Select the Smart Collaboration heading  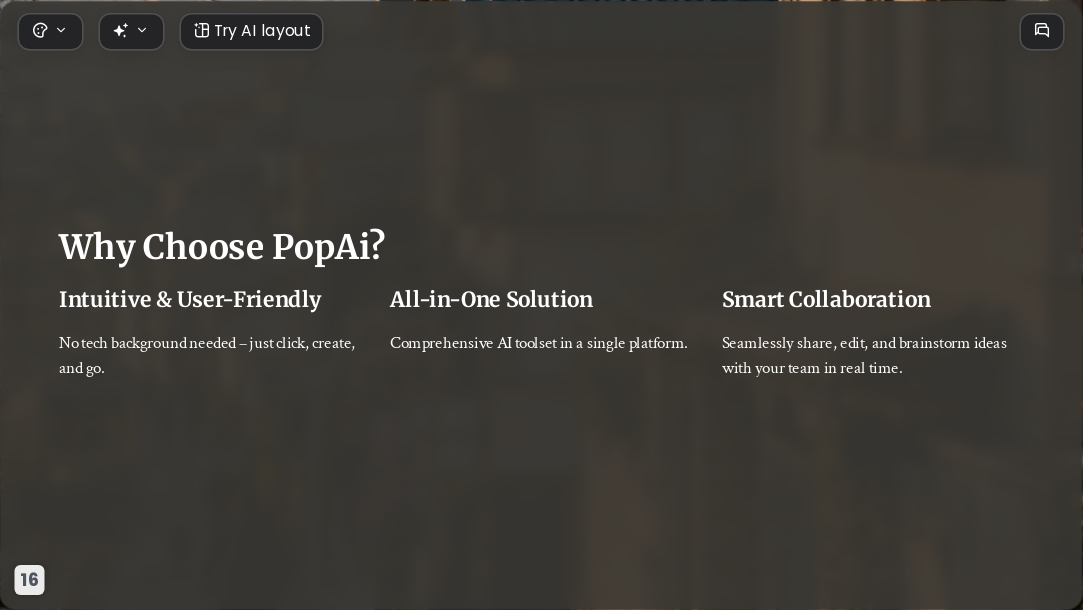click(826, 300)
